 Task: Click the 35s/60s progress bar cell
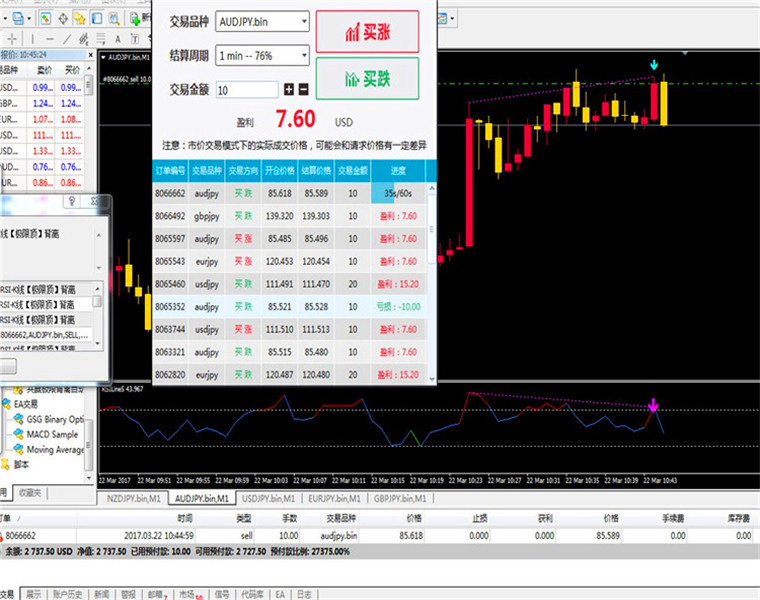(398, 193)
